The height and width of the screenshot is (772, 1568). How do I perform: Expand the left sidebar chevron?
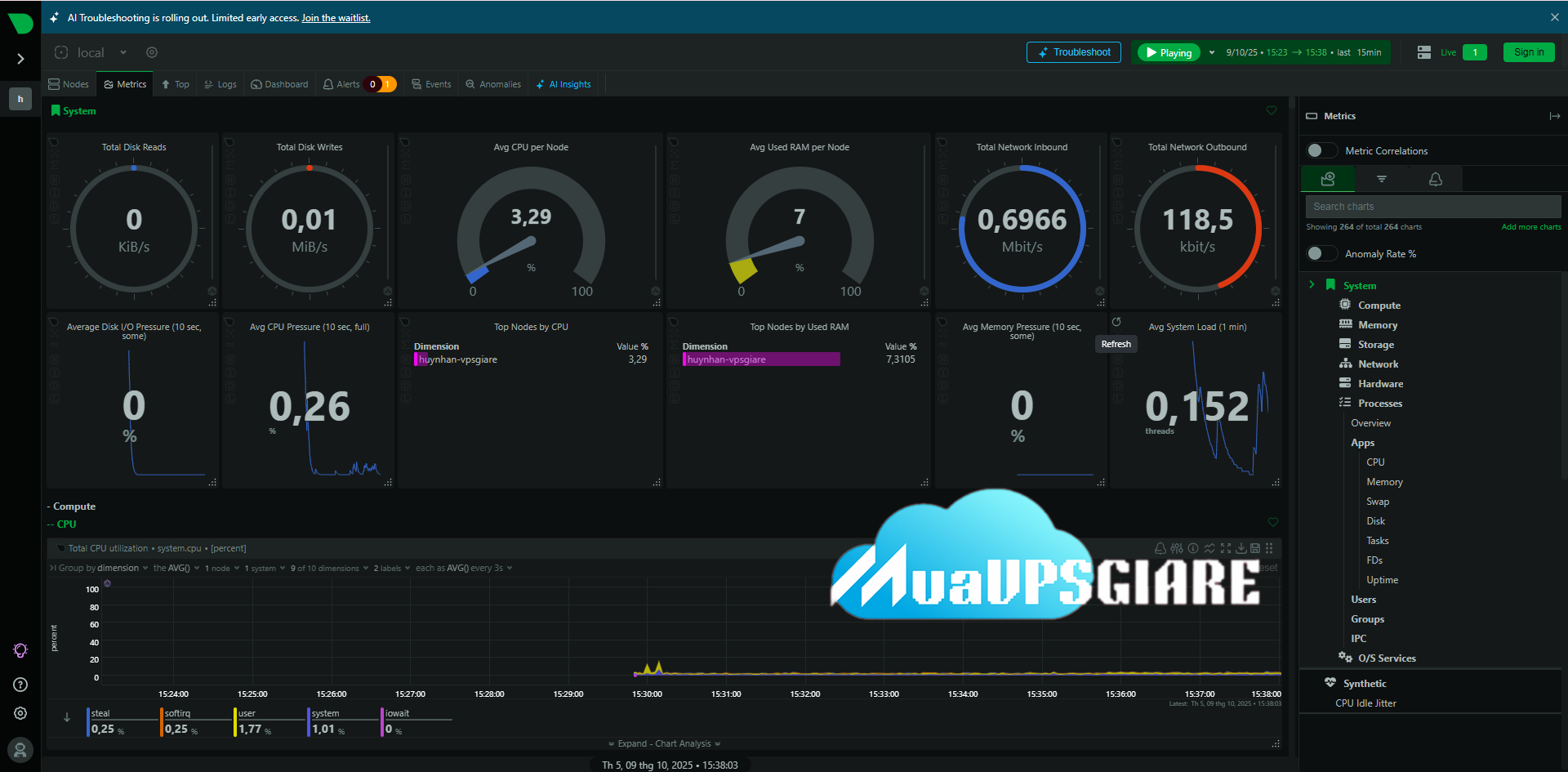pos(20,59)
